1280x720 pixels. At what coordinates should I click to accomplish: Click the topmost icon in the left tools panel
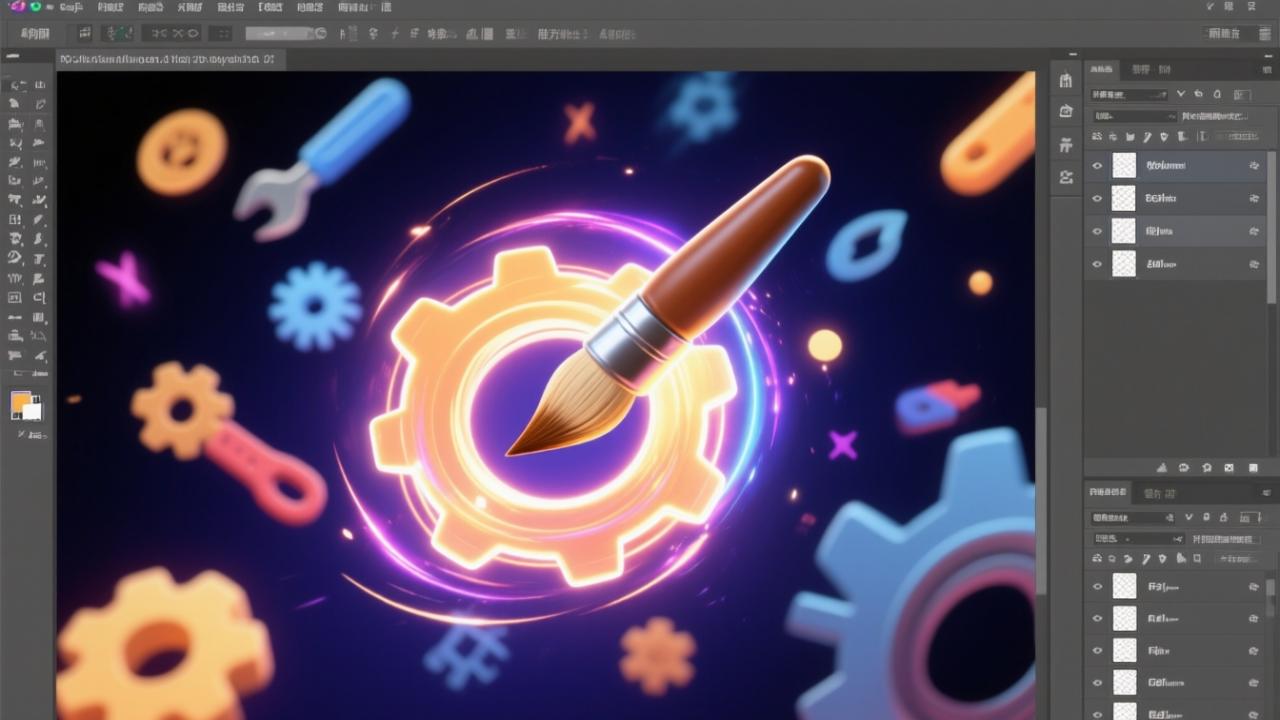15,86
